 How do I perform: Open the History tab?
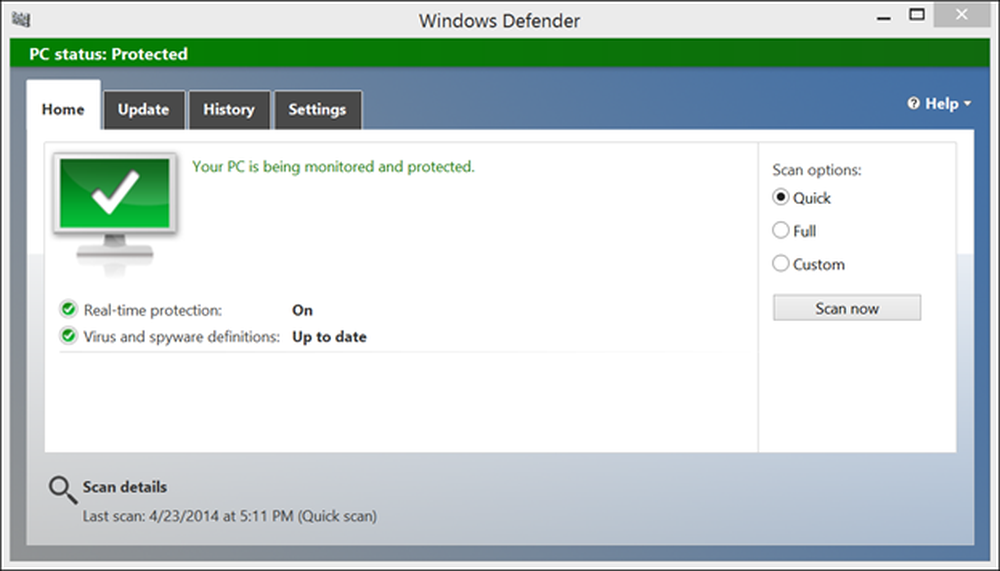pos(229,110)
